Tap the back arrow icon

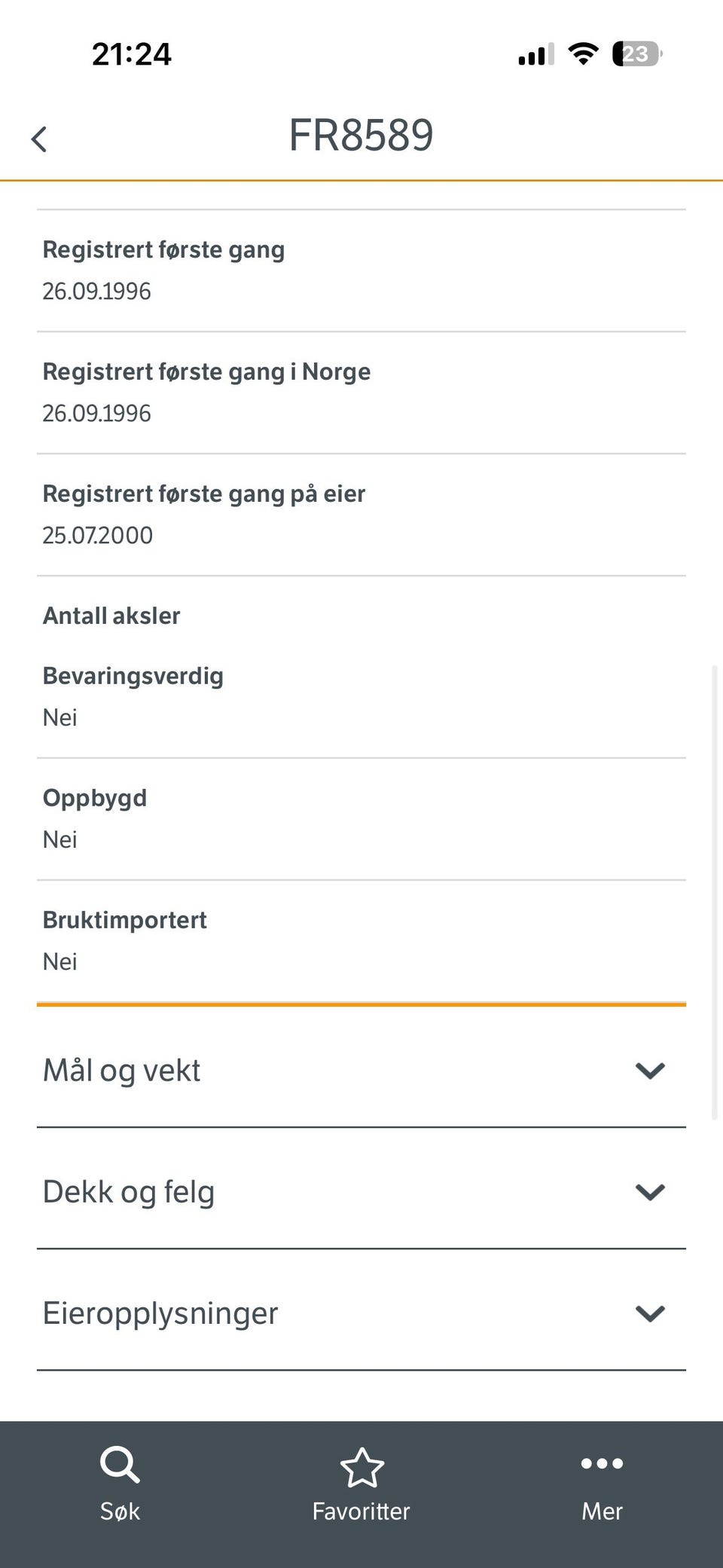coord(39,139)
